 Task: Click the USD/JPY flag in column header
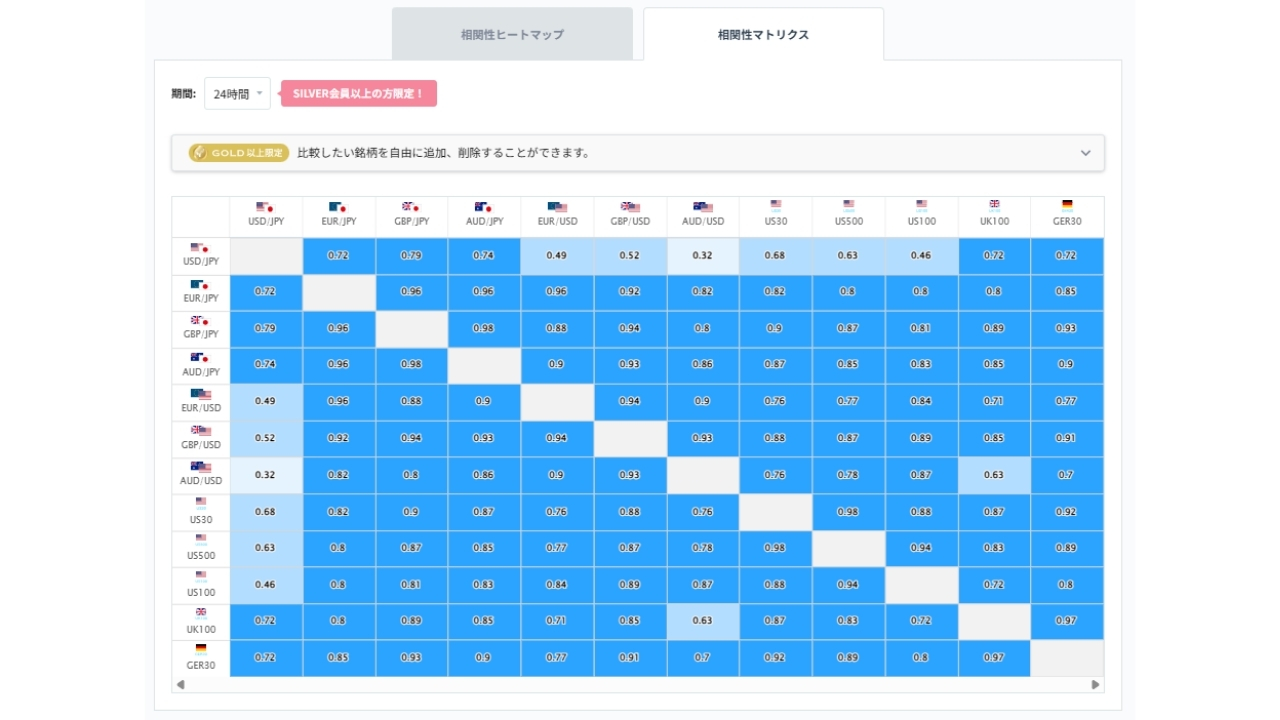(x=266, y=207)
